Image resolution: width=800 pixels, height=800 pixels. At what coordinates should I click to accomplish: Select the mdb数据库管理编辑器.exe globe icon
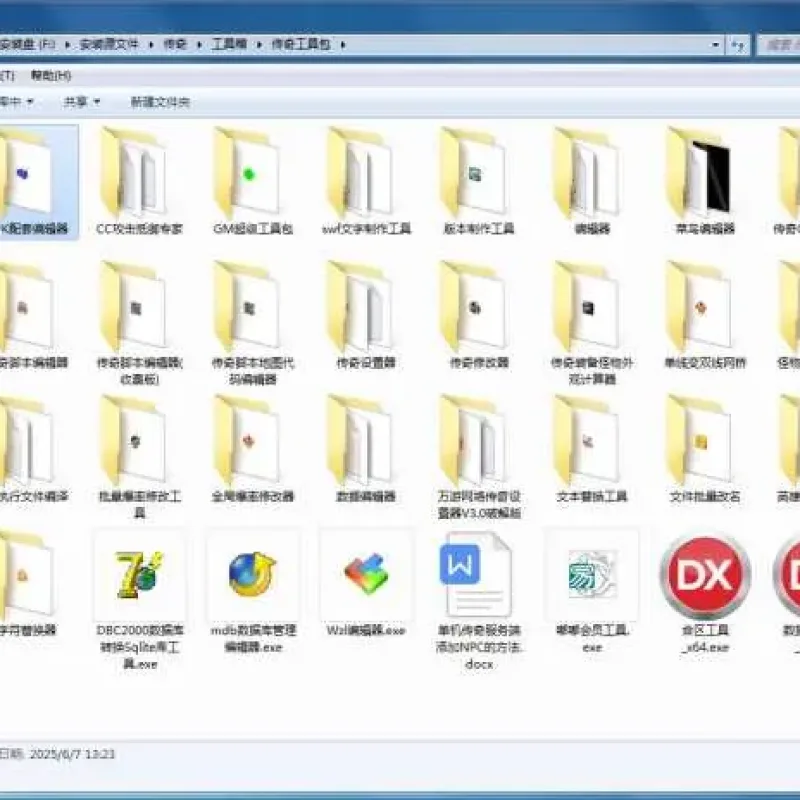tap(253, 575)
